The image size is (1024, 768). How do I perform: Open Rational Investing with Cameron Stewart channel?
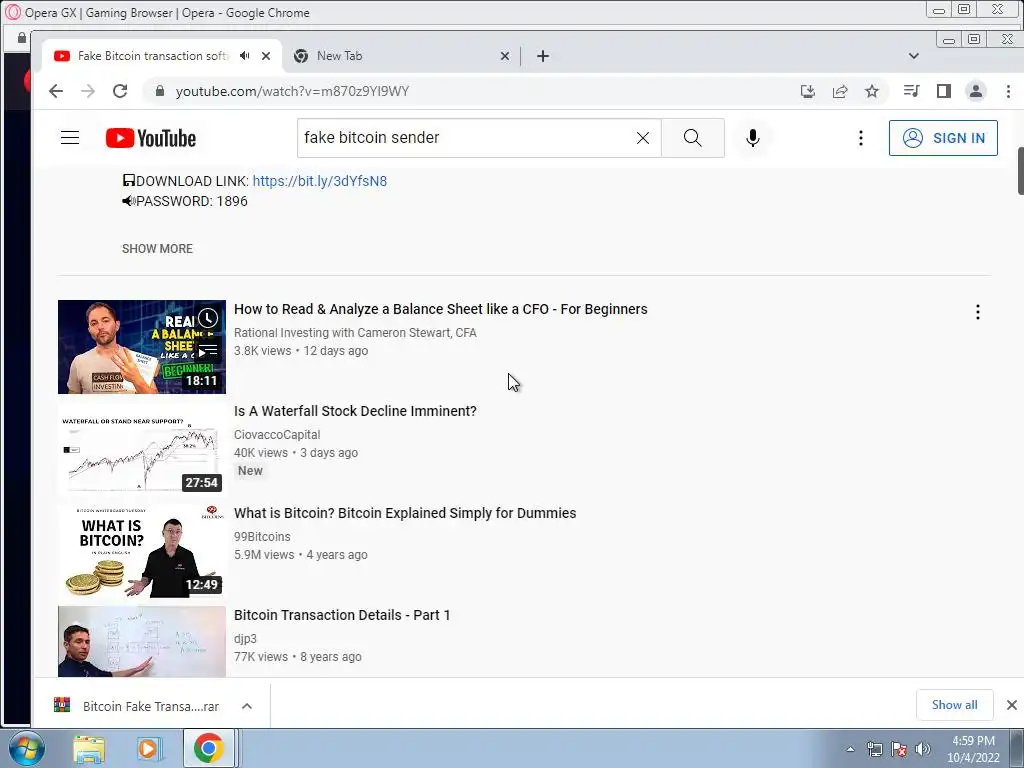click(x=355, y=333)
